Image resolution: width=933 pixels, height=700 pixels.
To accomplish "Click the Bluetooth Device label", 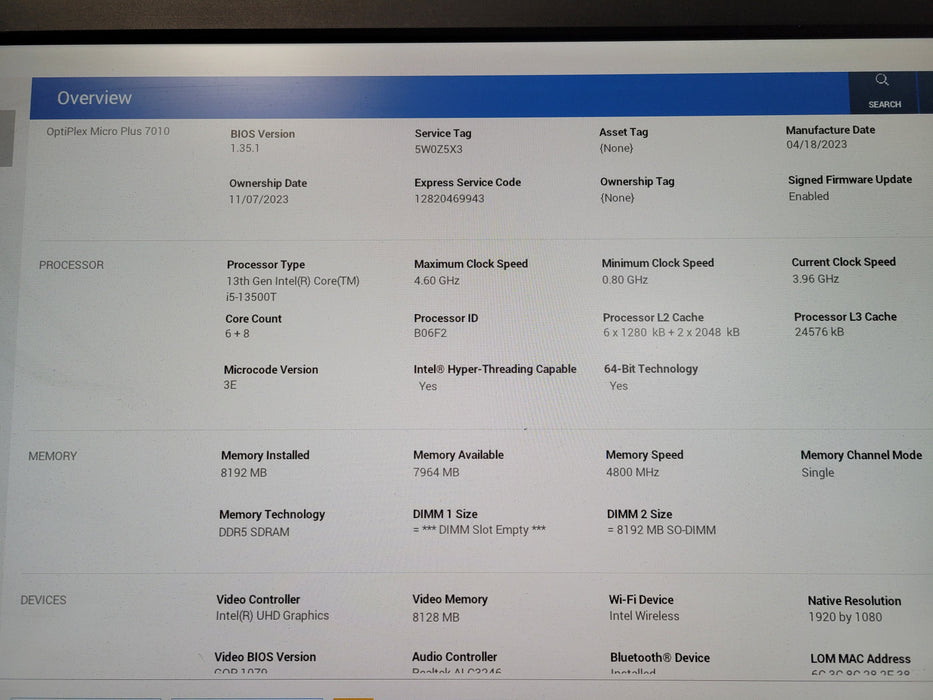I will point(660,658).
